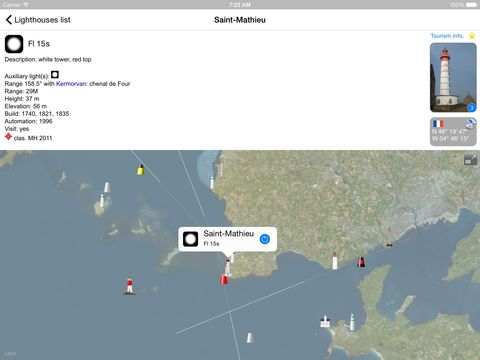480x360 pixels.
Task: Click the red monument classification icon
Action: (8, 137)
